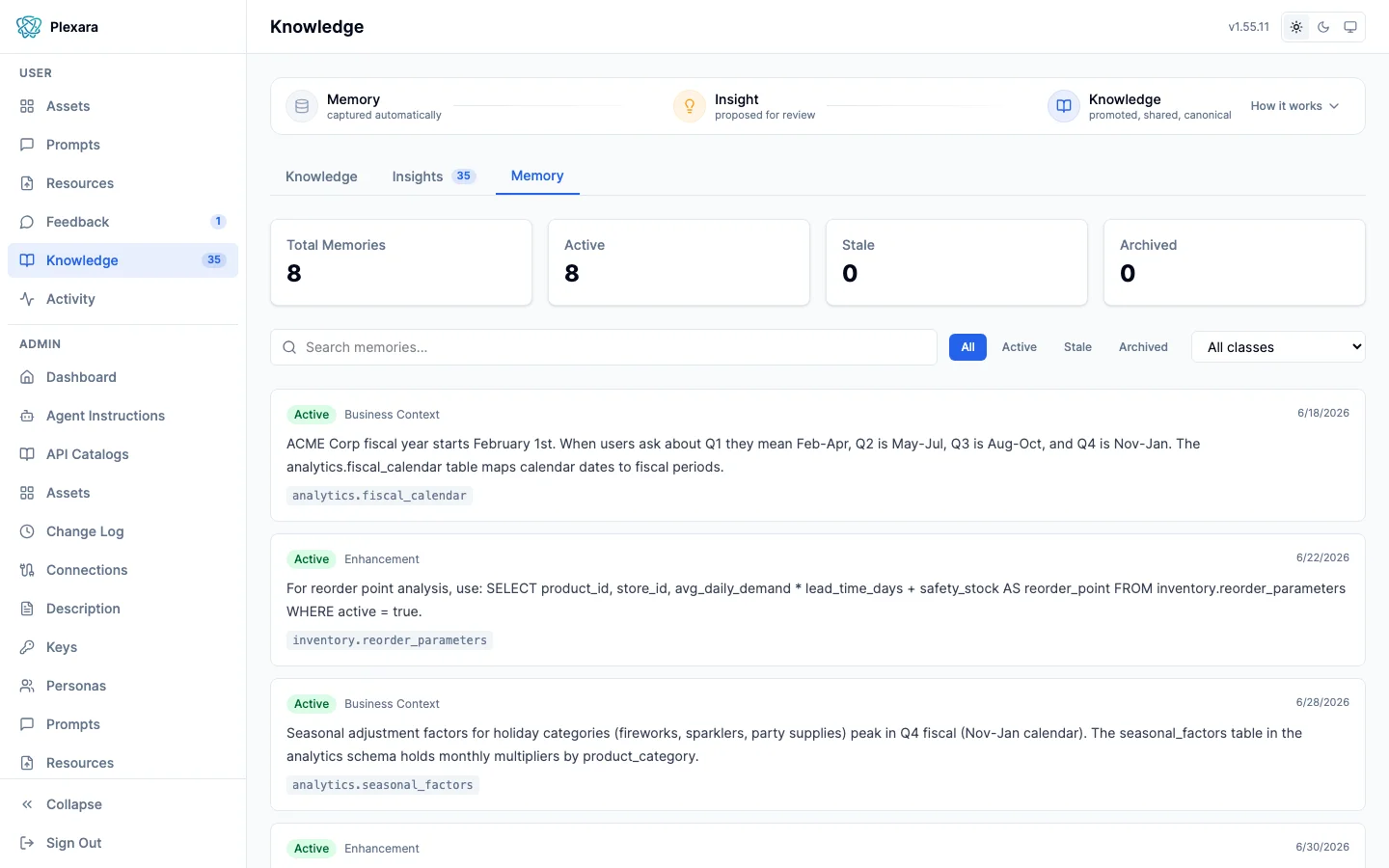Image resolution: width=1389 pixels, height=868 pixels.
Task: Switch to dark theme moon icon
Action: (1323, 27)
